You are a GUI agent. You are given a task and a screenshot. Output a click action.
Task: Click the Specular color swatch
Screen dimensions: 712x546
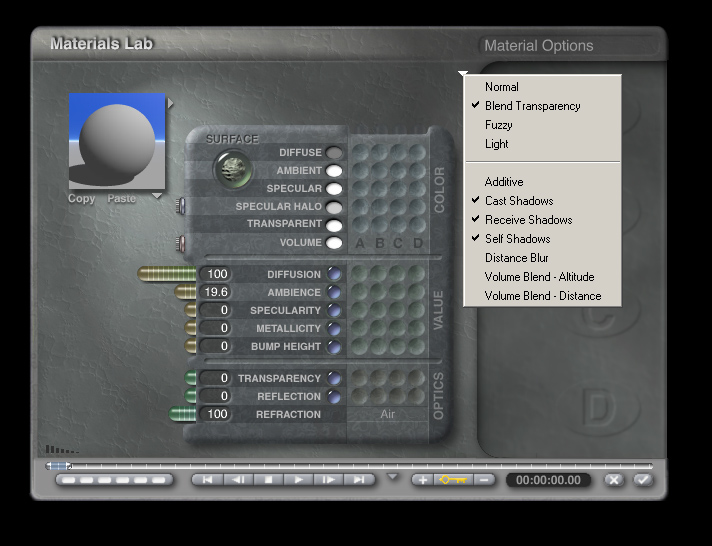(334, 189)
